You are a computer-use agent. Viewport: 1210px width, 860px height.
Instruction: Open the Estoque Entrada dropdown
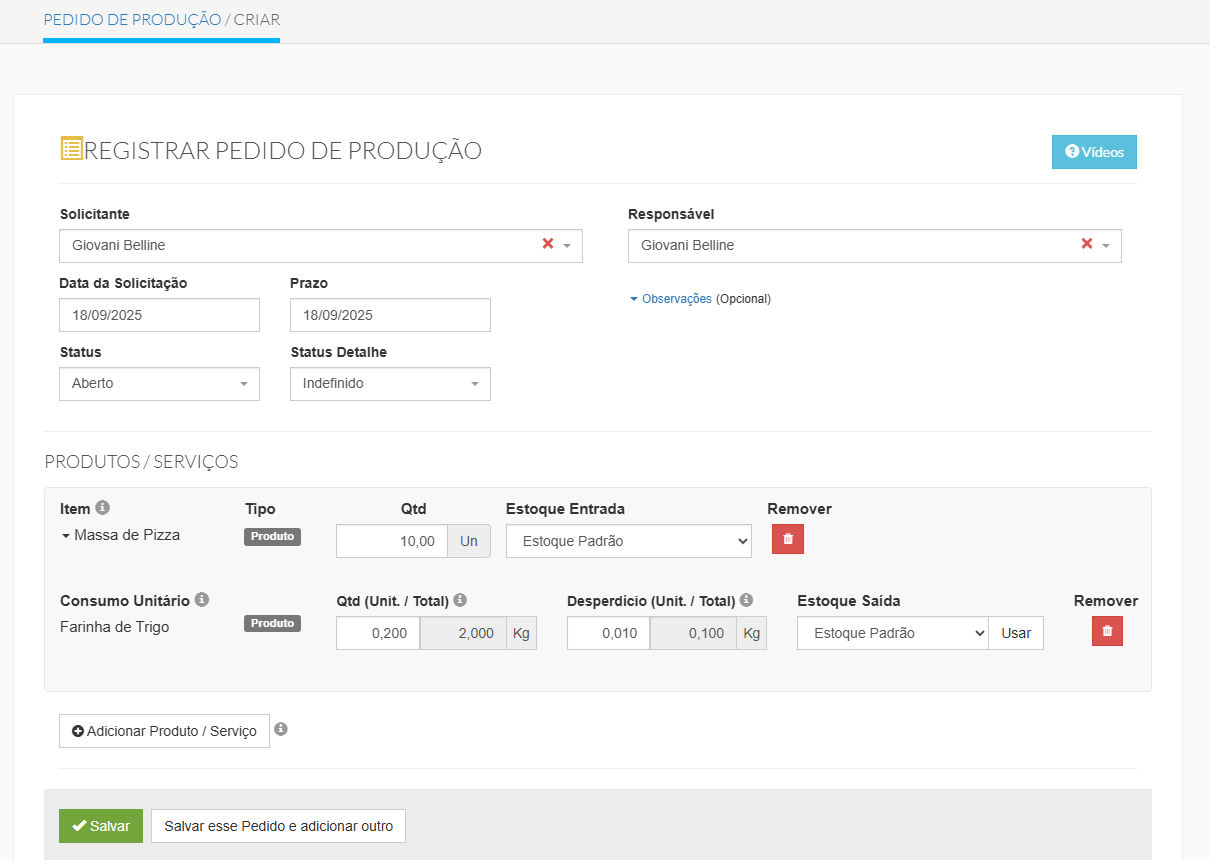628,541
